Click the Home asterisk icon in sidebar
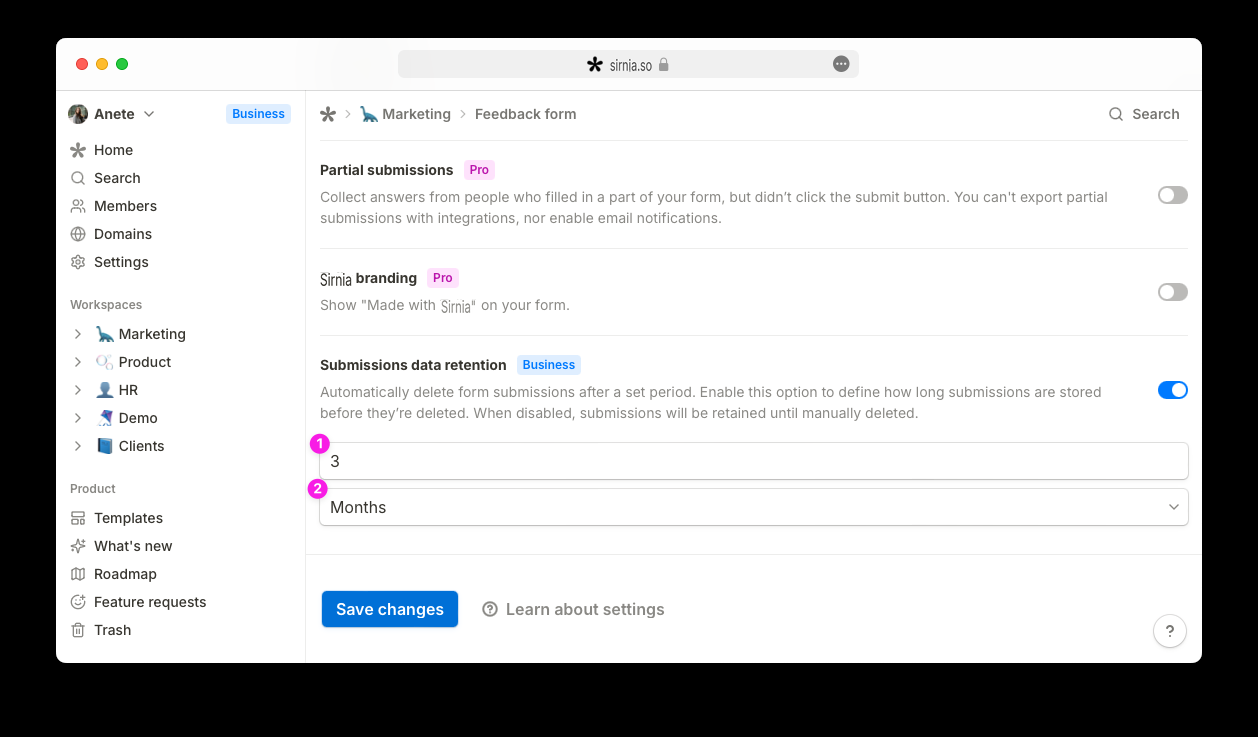The height and width of the screenshot is (737, 1258). tap(78, 150)
